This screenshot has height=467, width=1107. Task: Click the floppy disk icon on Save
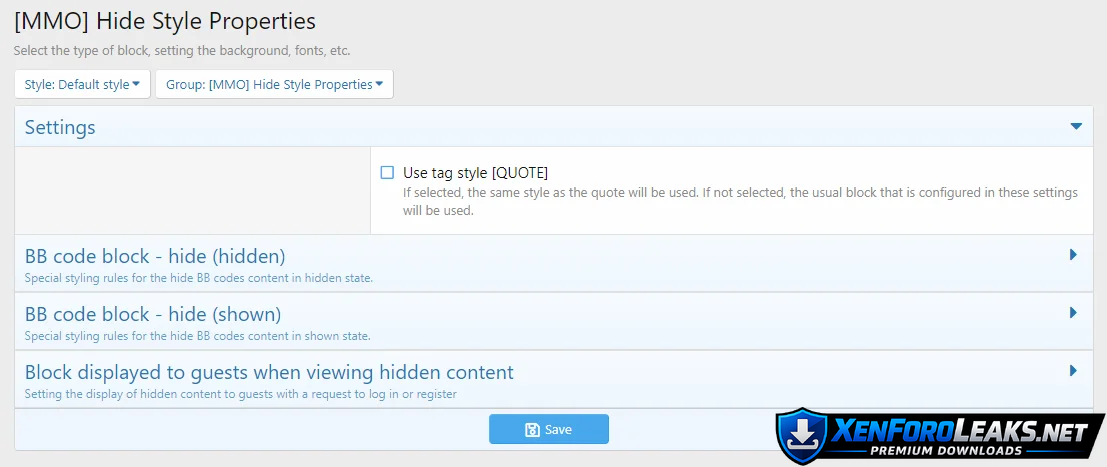coord(533,430)
